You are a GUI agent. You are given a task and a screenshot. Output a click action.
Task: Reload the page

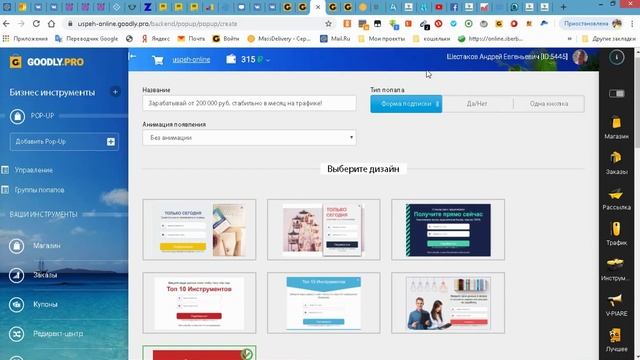pos(36,24)
